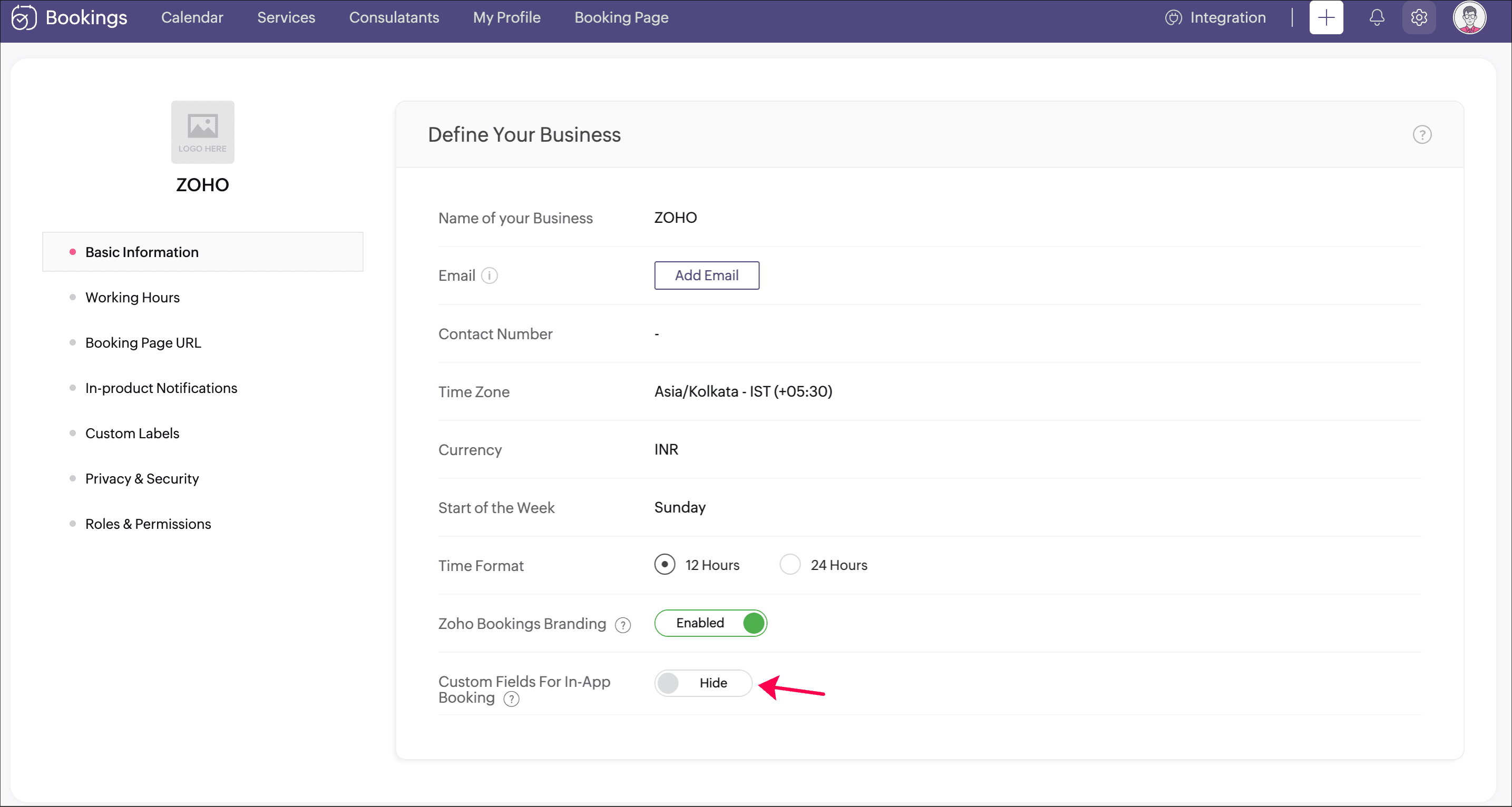Click the Sunday start of week value

pos(680,507)
